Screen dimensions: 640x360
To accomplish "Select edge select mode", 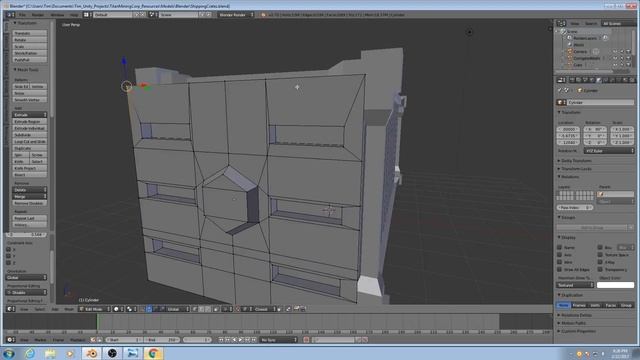I will 201,309.
